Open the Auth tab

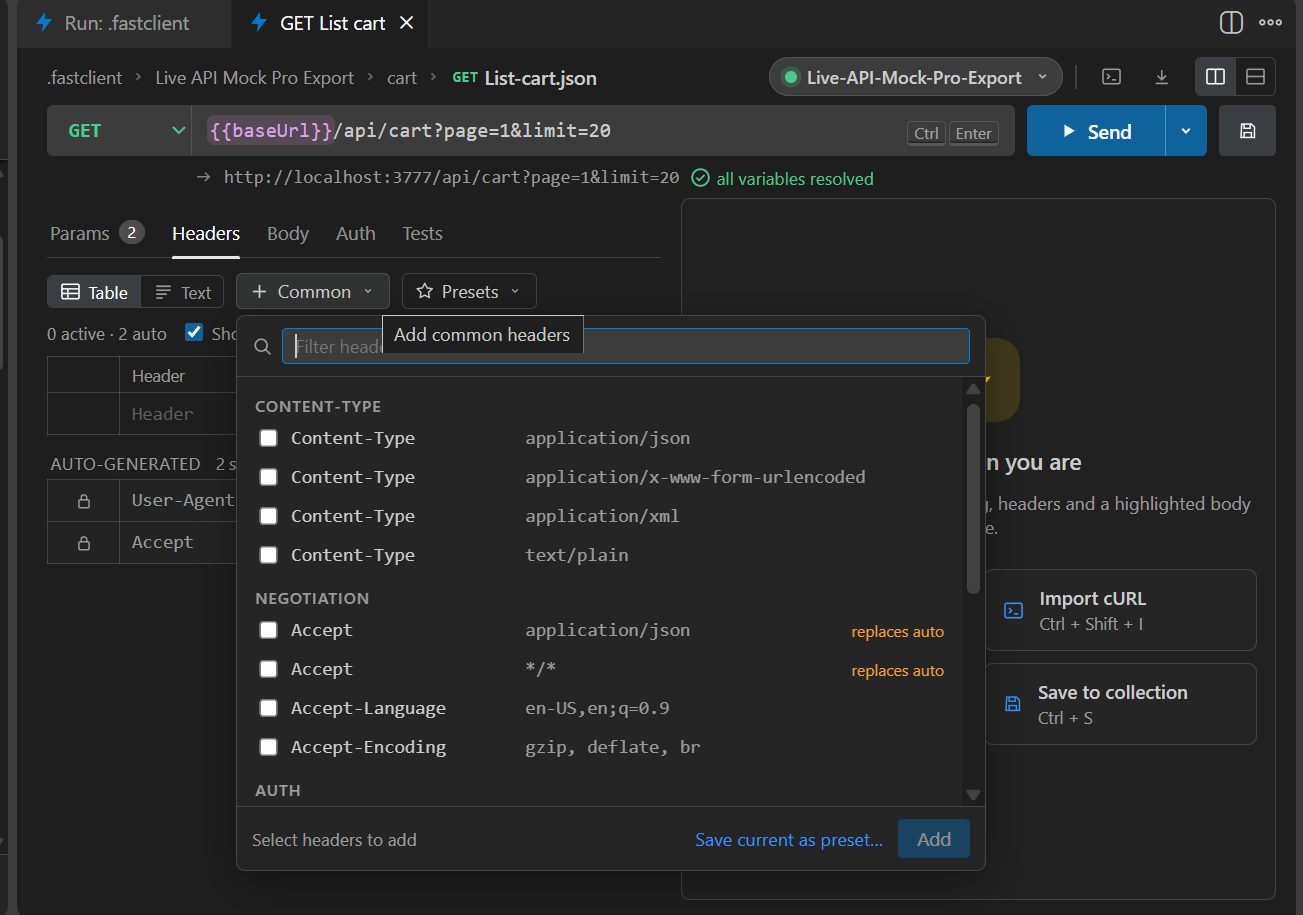pyautogui.click(x=356, y=233)
